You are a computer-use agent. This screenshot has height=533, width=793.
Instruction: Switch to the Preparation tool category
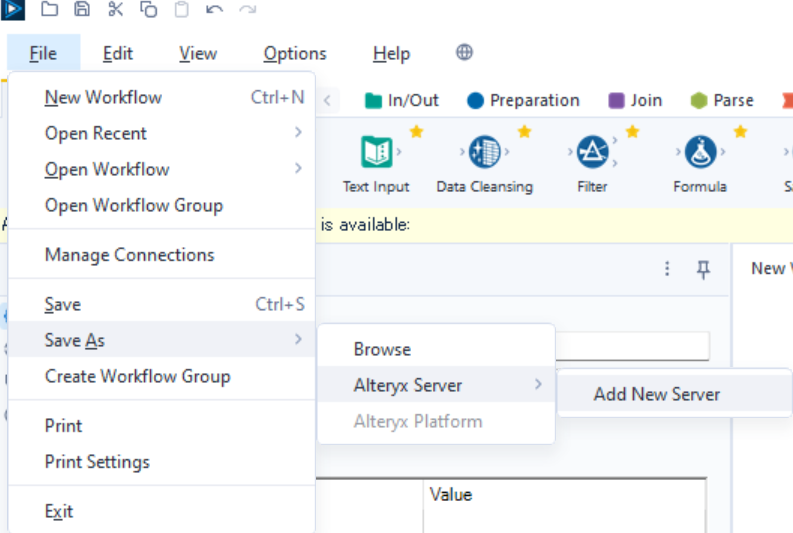[x=523, y=100]
